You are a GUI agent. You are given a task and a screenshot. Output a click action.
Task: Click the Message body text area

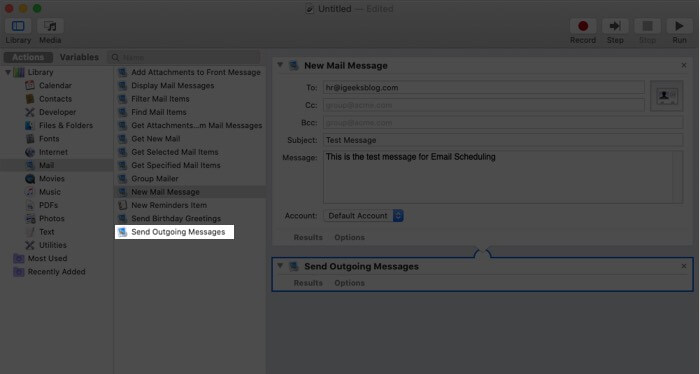coord(498,177)
